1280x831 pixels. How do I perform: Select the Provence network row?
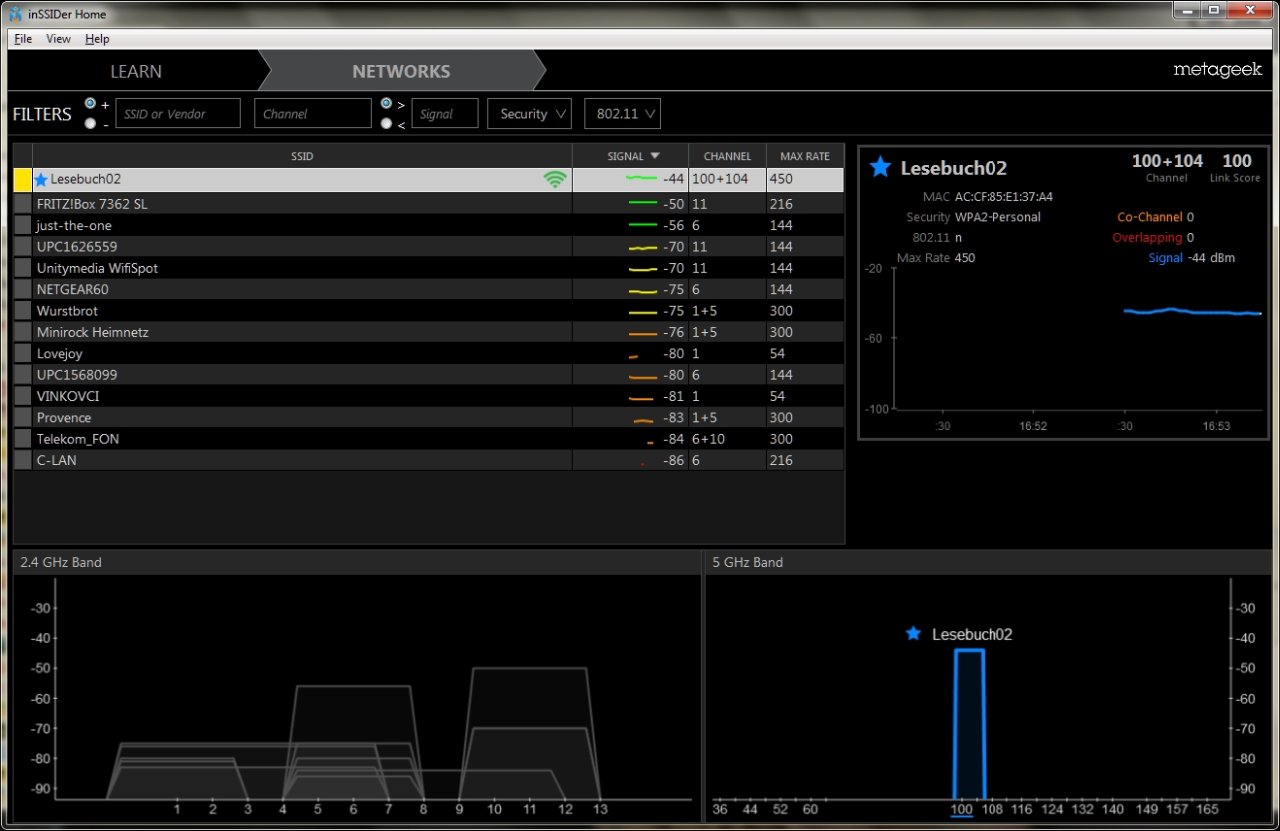[428, 418]
